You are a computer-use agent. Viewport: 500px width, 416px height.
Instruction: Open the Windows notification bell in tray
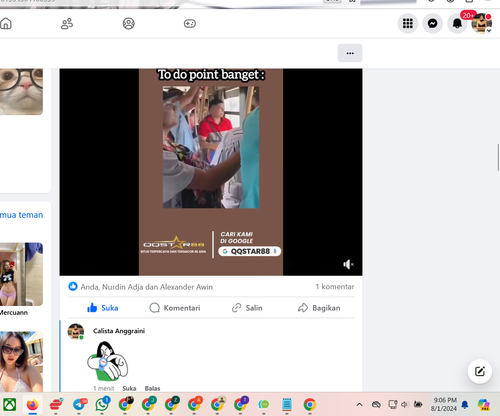coord(465,405)
